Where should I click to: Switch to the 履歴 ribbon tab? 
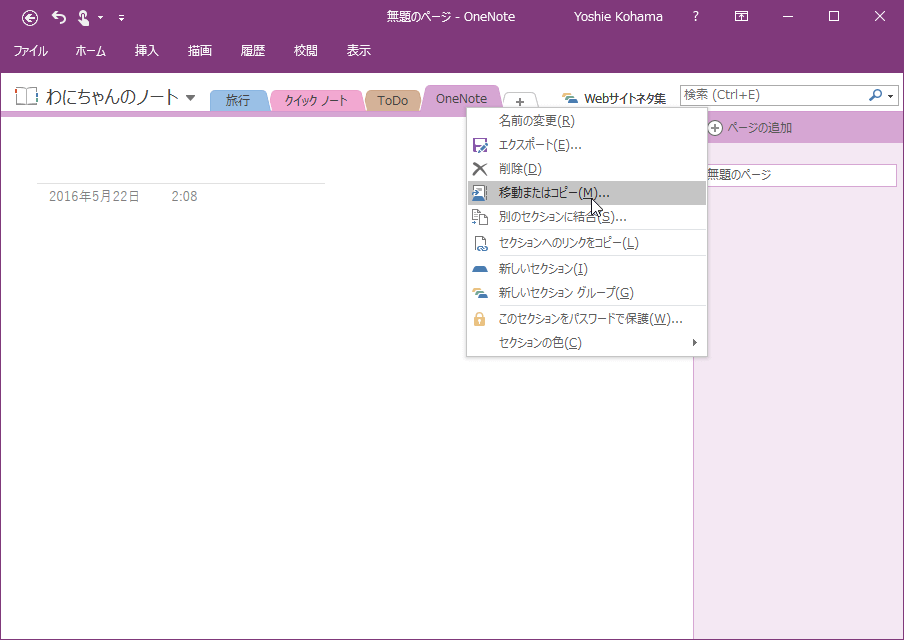click(x=253, y=51)
